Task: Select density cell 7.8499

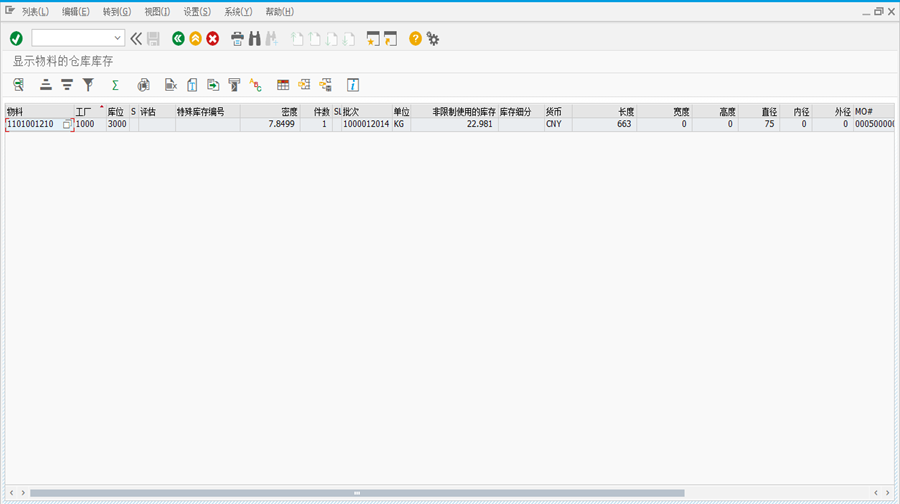Action: coord(270,124)
